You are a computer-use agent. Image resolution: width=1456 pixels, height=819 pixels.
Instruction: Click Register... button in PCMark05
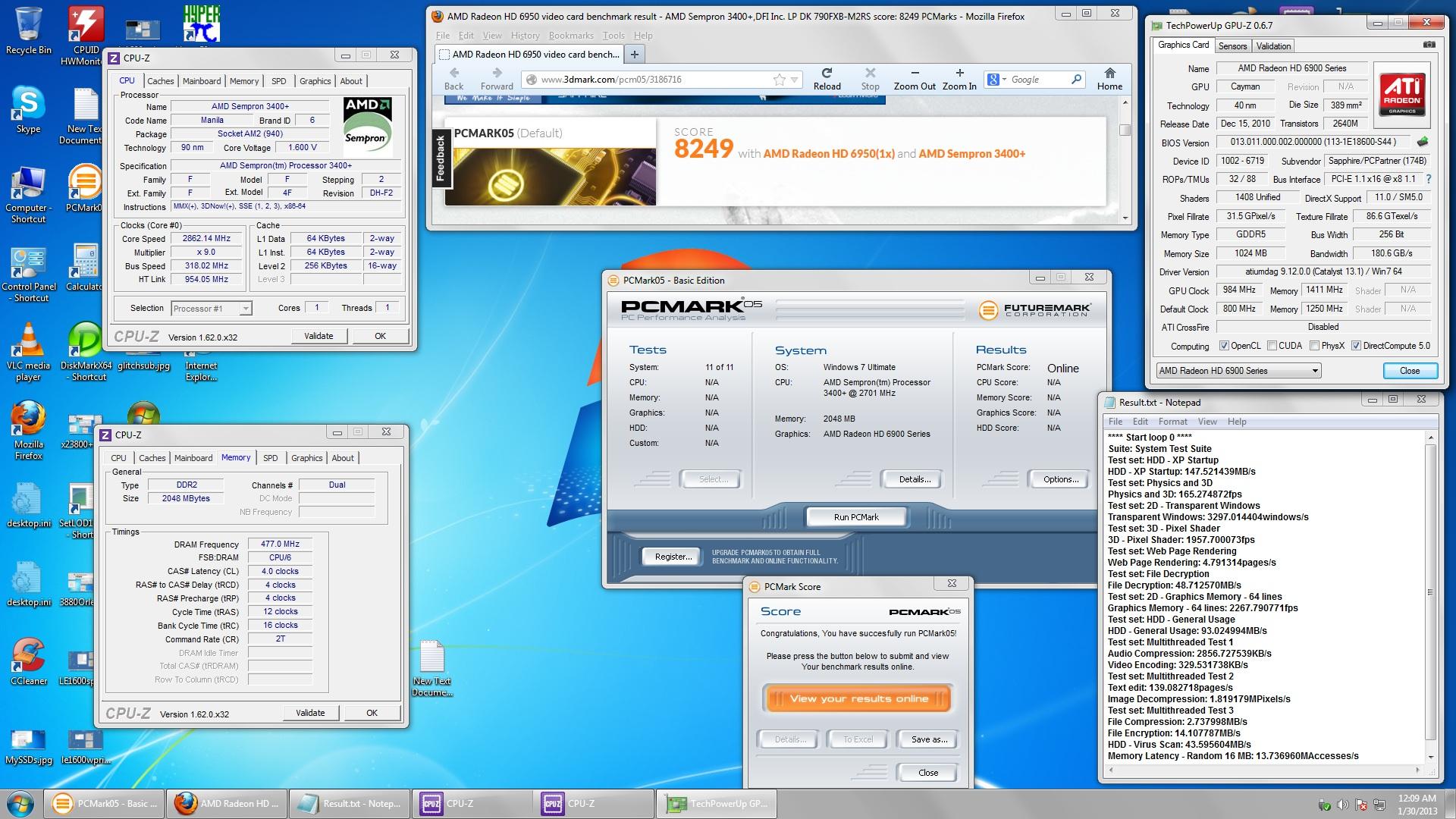pos(673,557)
